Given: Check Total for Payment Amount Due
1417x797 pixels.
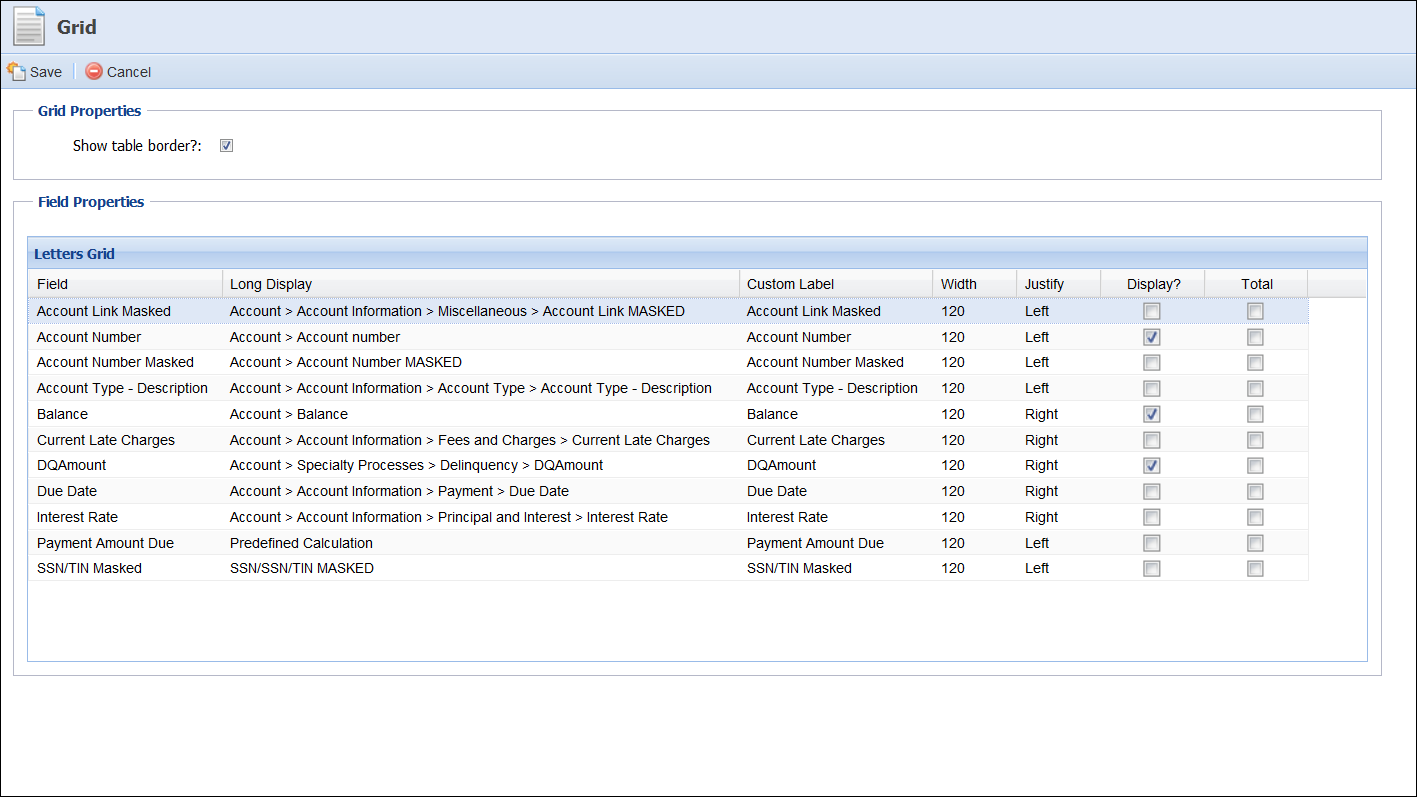Looking at the screenshot, I should [x=1255, y=543].
